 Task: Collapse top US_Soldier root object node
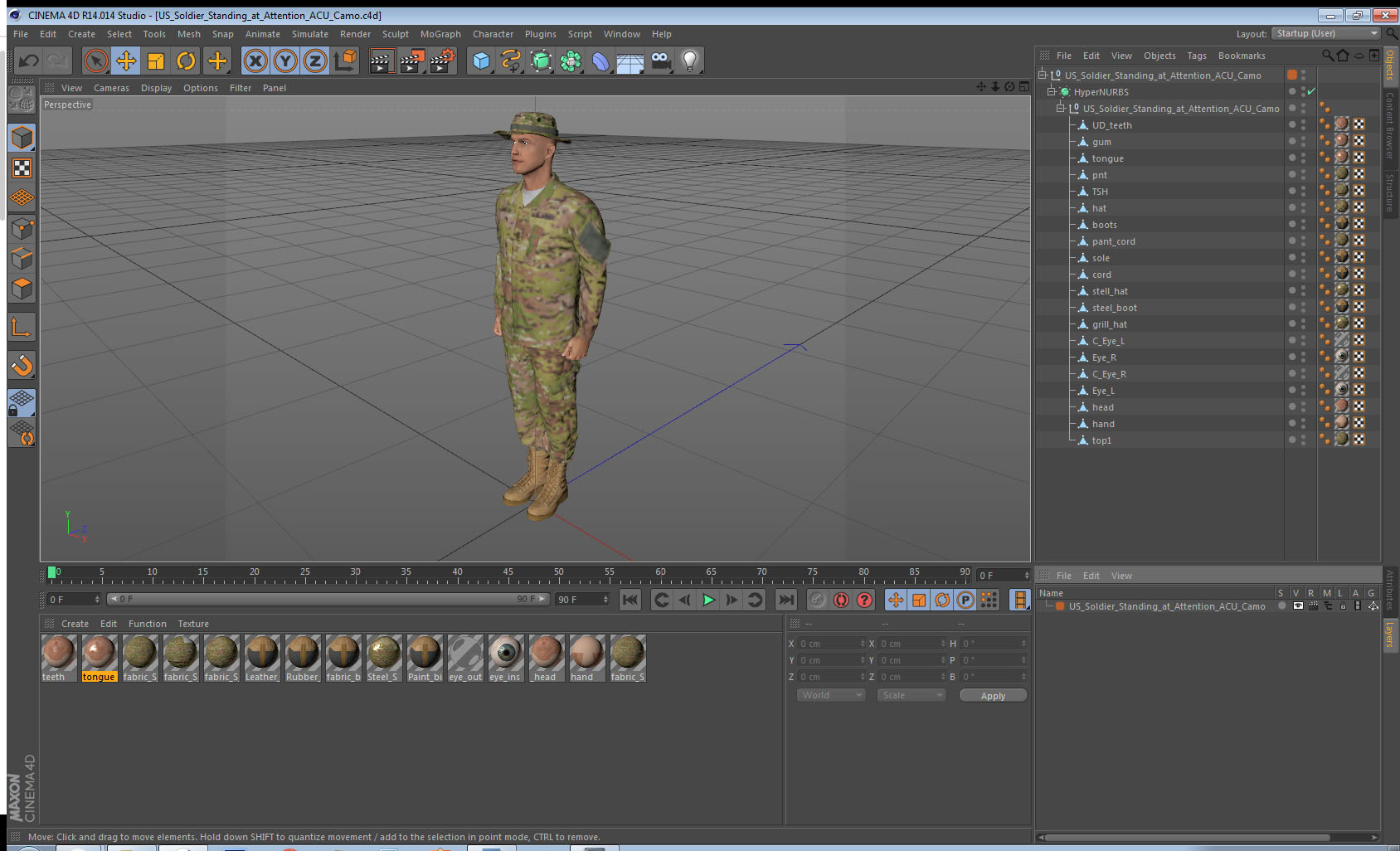1043,75
